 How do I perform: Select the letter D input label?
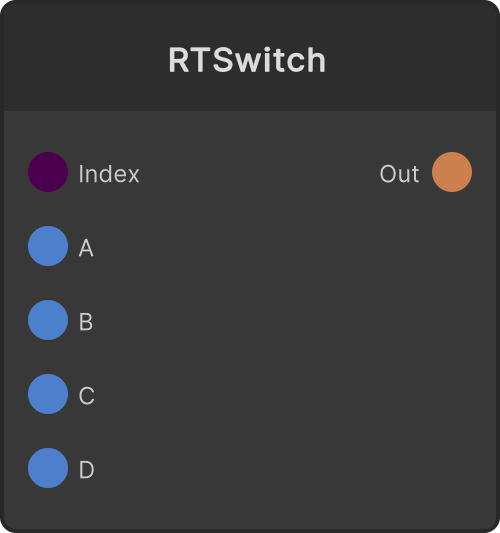(86, 470)
